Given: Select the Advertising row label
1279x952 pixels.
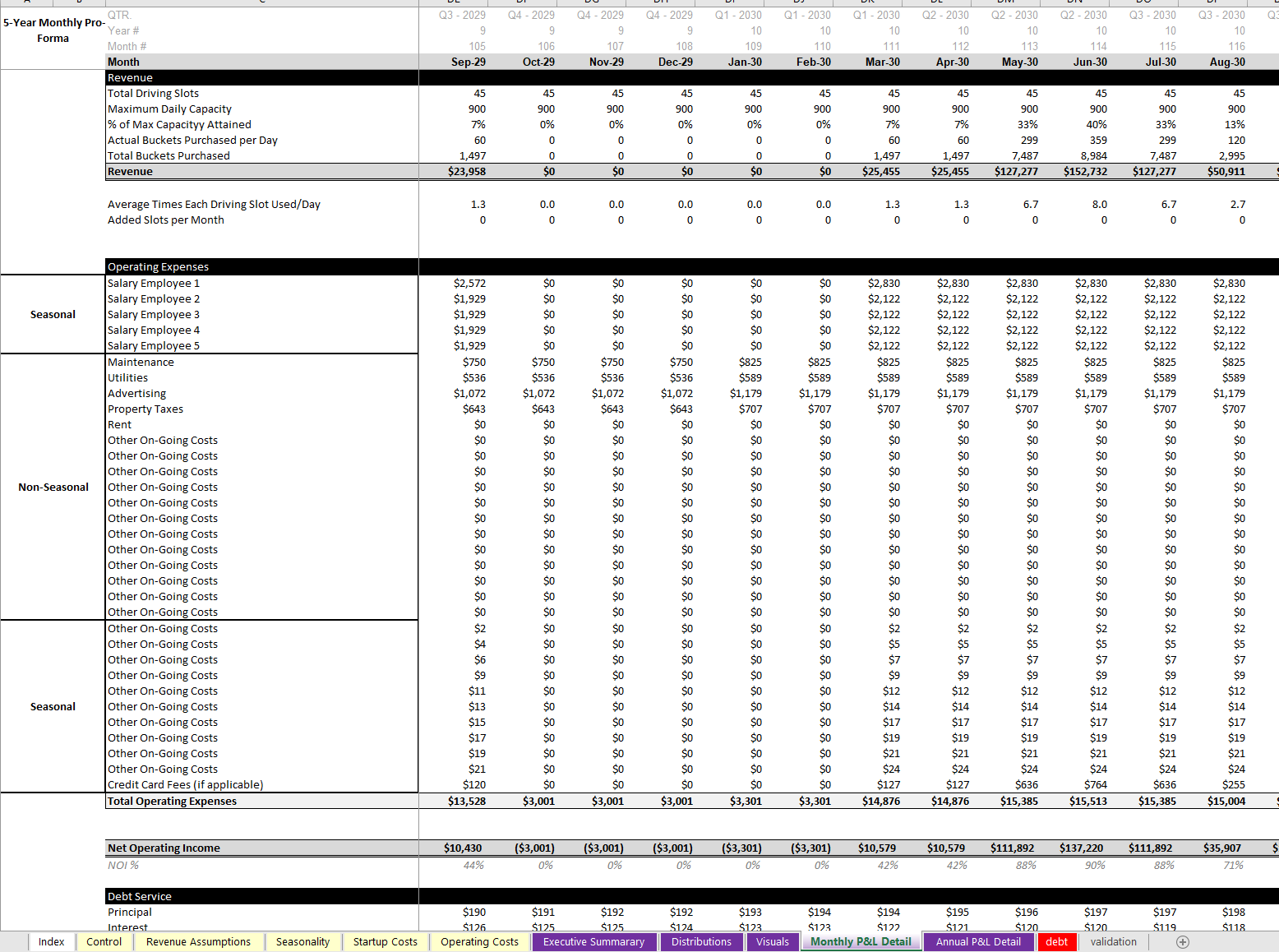Looking at the screenshot, I should (136, 393).
